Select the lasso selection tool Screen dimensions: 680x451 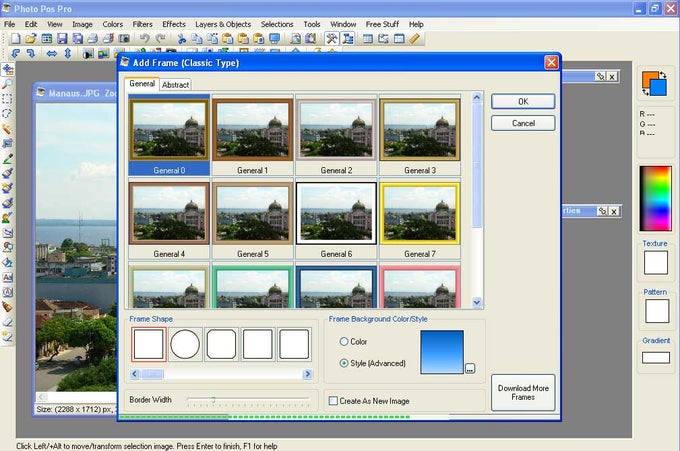(x=7, y=114)
